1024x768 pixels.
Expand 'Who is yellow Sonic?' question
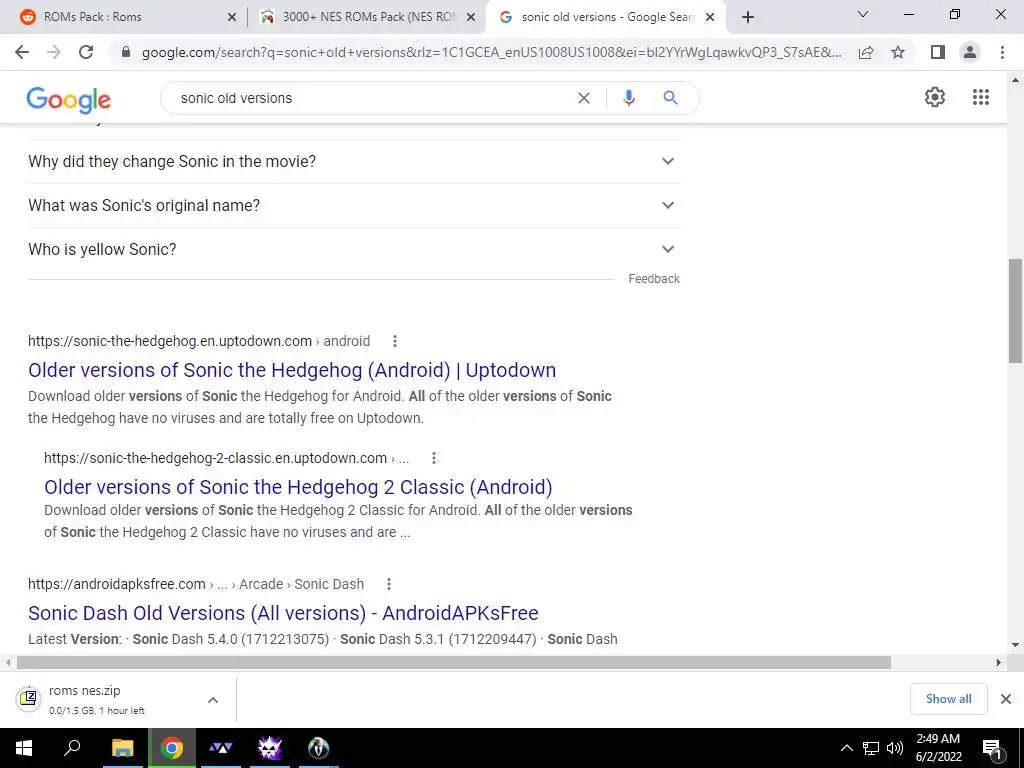pos(354,249)
